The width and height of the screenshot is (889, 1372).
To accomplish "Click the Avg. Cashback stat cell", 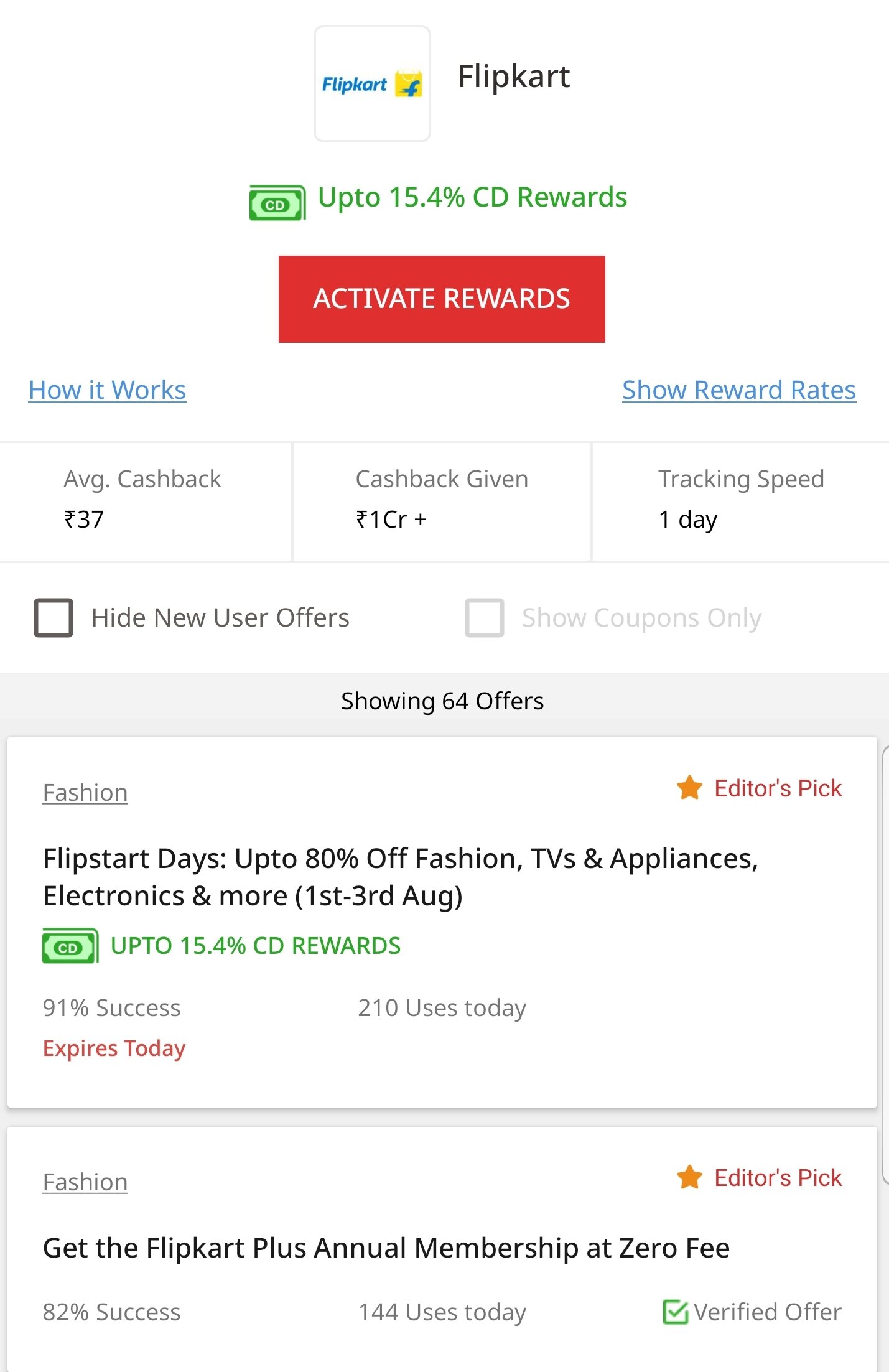I will (144, 500).
